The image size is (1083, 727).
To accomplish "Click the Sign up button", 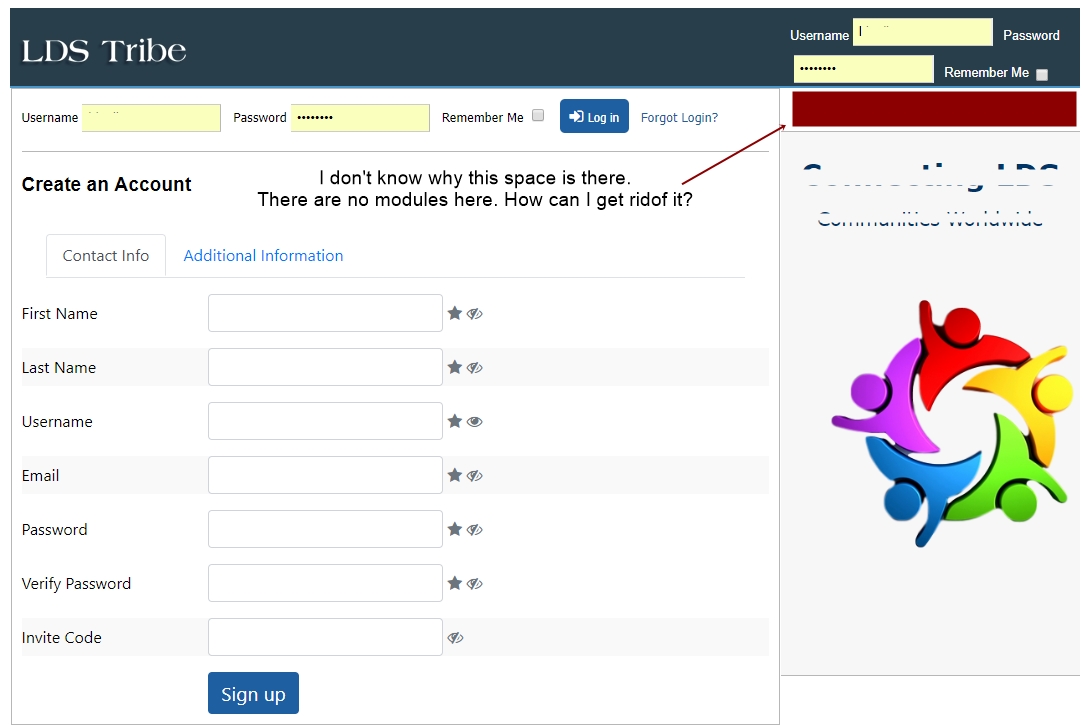I will [x=253, y=693].
